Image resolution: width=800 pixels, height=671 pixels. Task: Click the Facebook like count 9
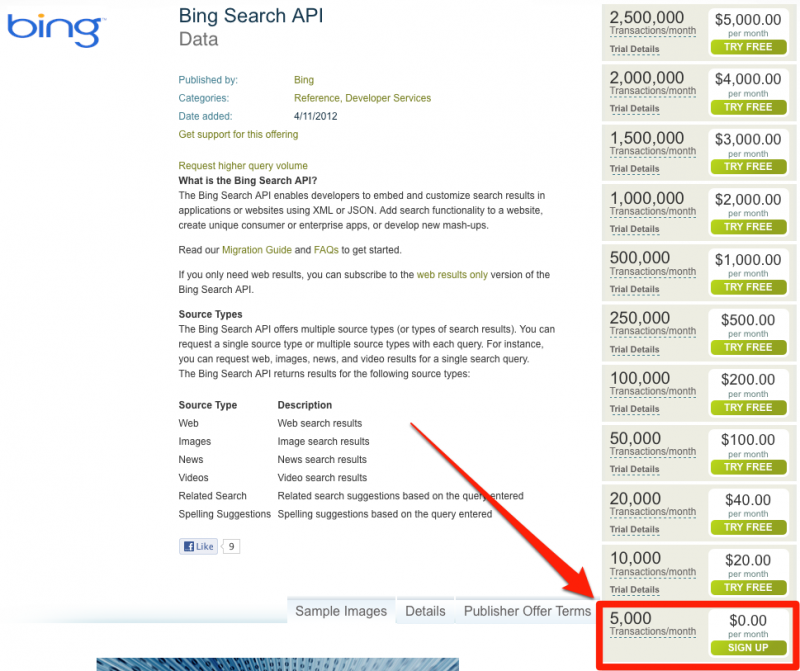(x=231, y=546)
